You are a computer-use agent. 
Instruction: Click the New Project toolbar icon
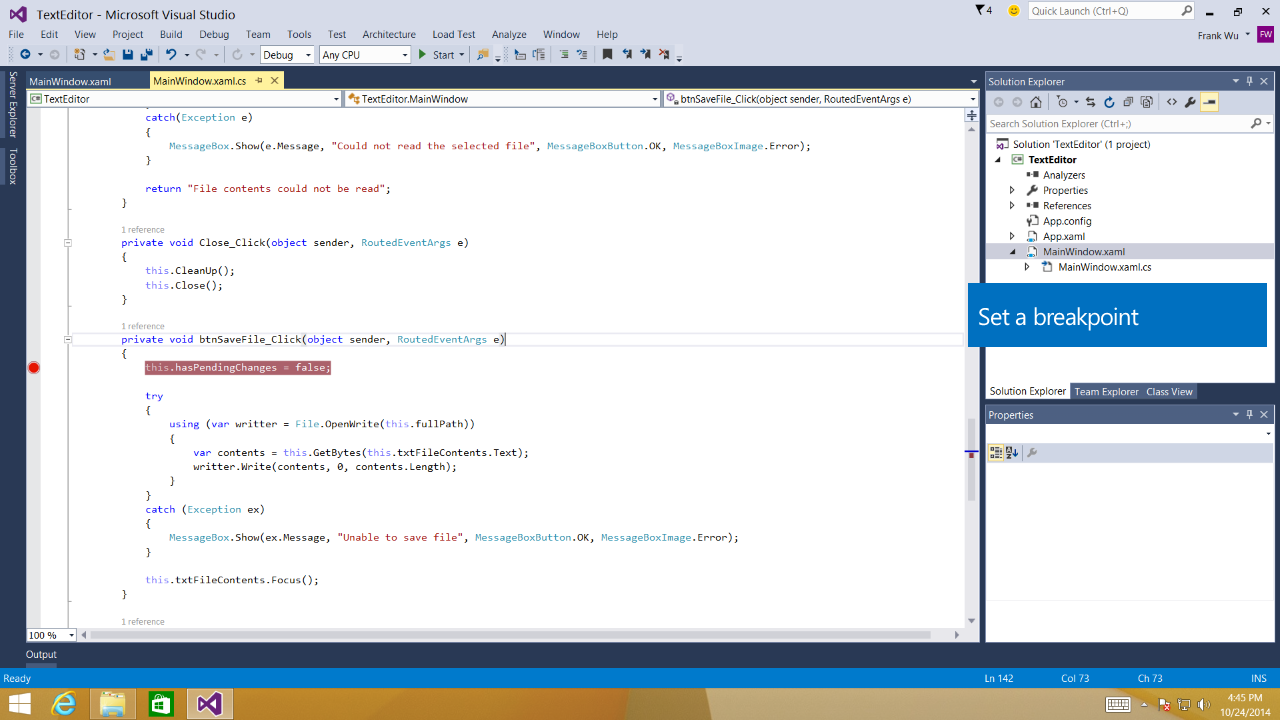tap(80, 55)
